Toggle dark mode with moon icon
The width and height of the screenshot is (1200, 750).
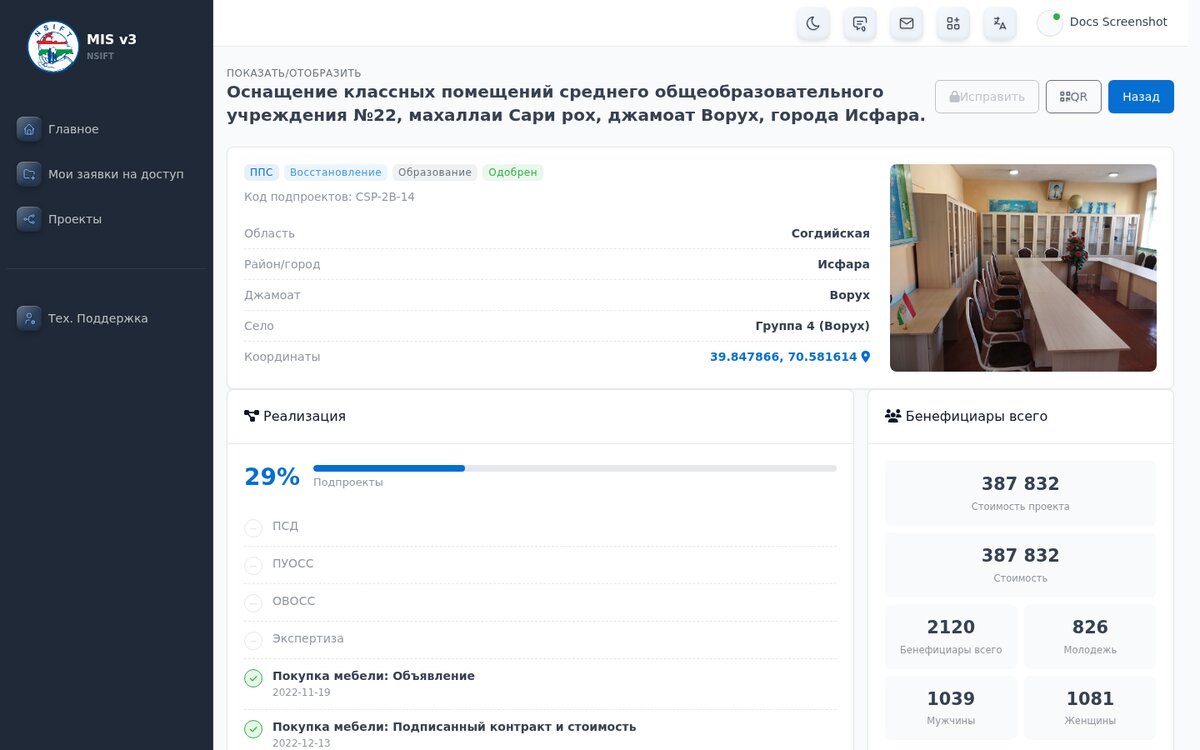tap(813, 23)
